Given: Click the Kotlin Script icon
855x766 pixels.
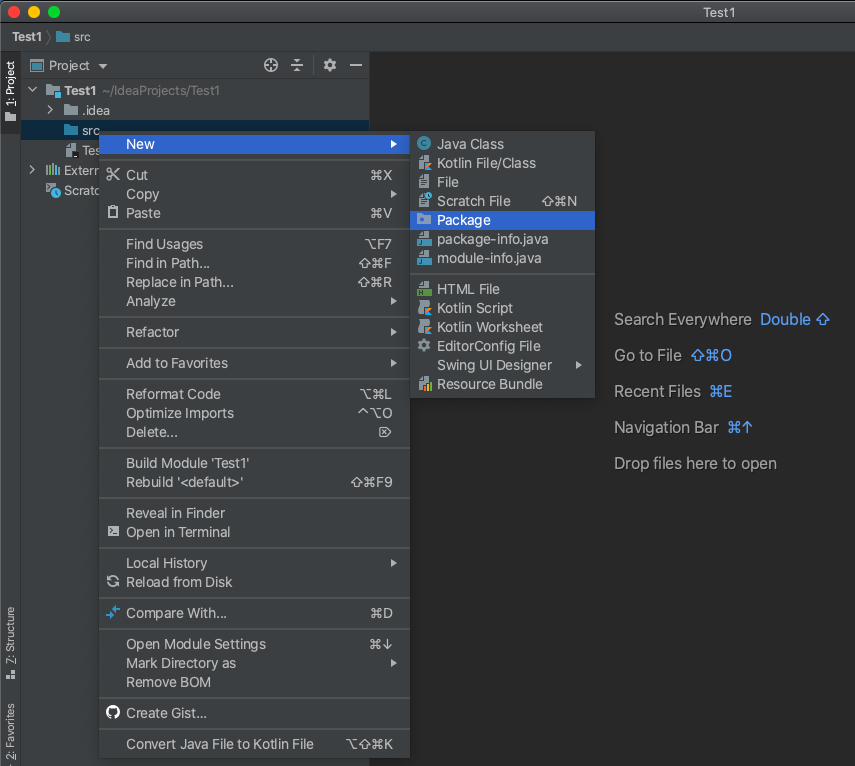Looking at the screenshot, I should [x=424, y=307].
